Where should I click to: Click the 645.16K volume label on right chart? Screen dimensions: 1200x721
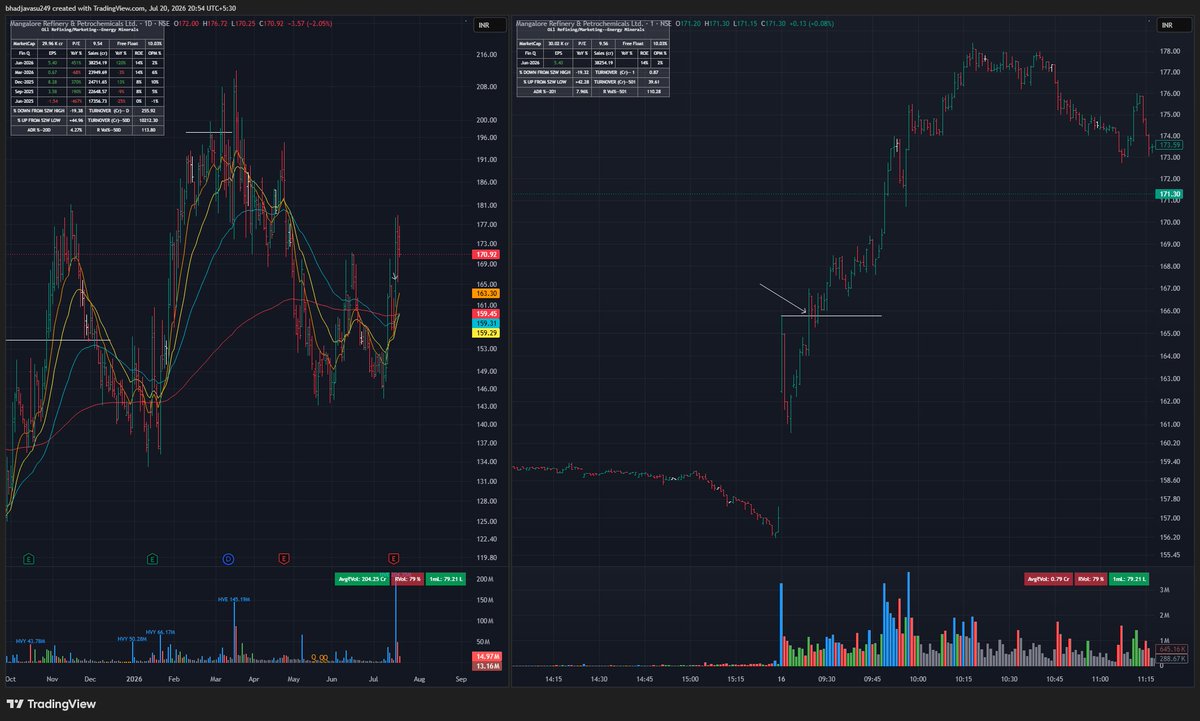pos(1170,650)
